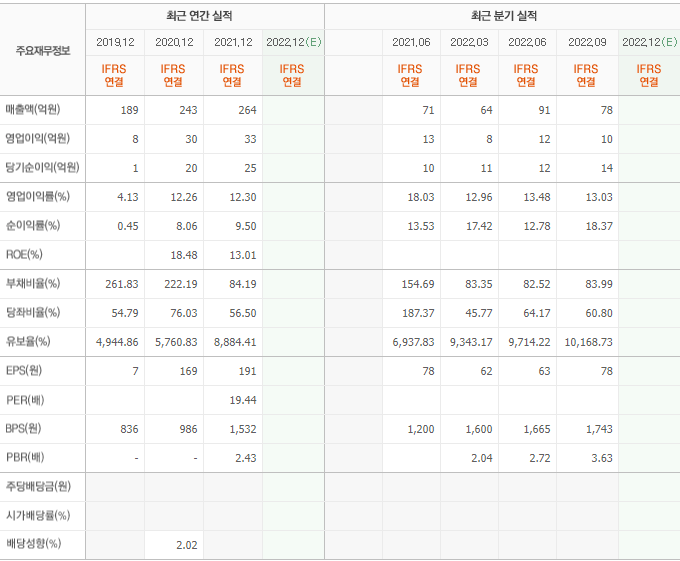The image size is (680, 561).
Task: Click reserve ratio value 10,168.73
Action: click(588, 342)
